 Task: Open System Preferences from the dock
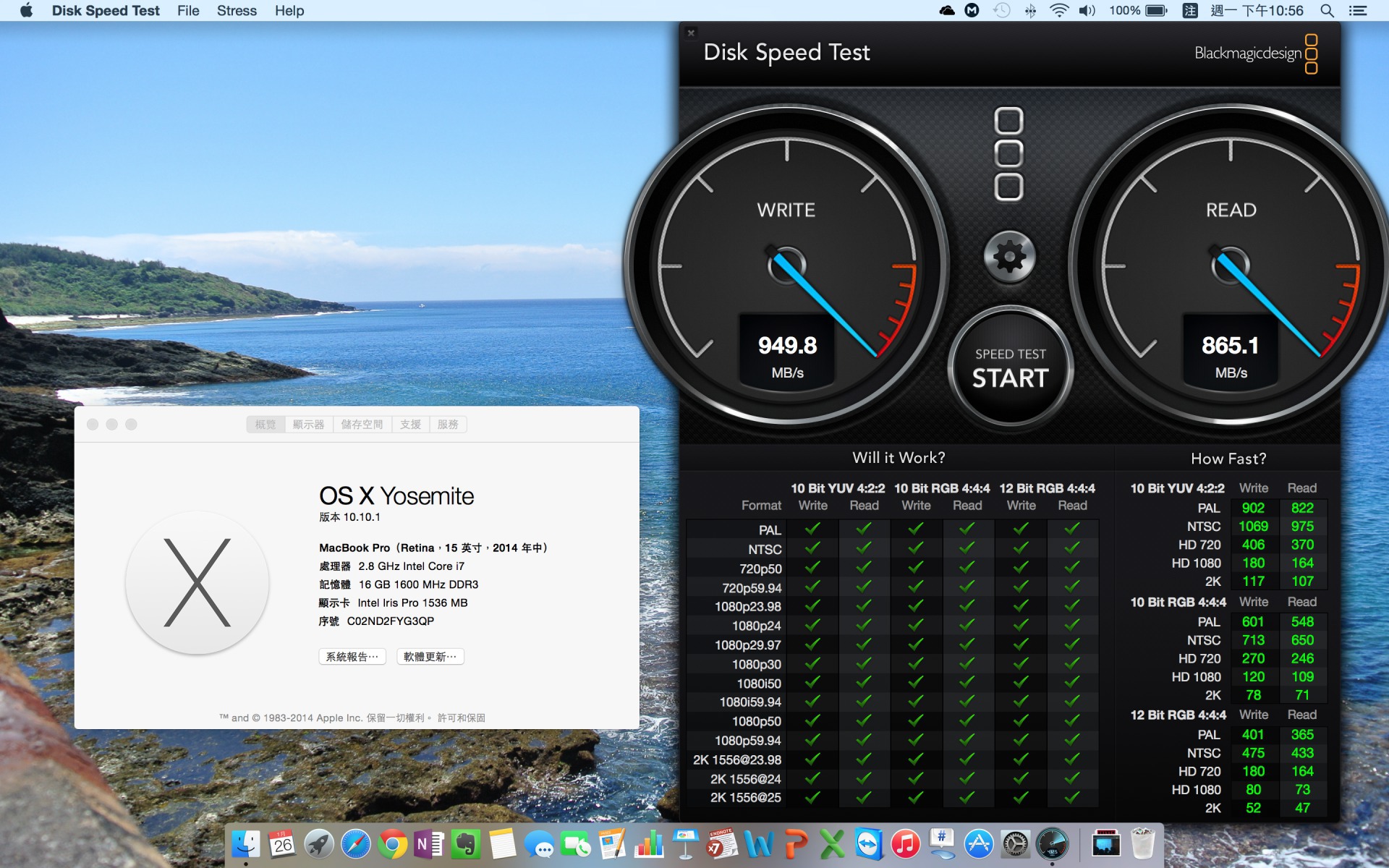(1015, 843)
